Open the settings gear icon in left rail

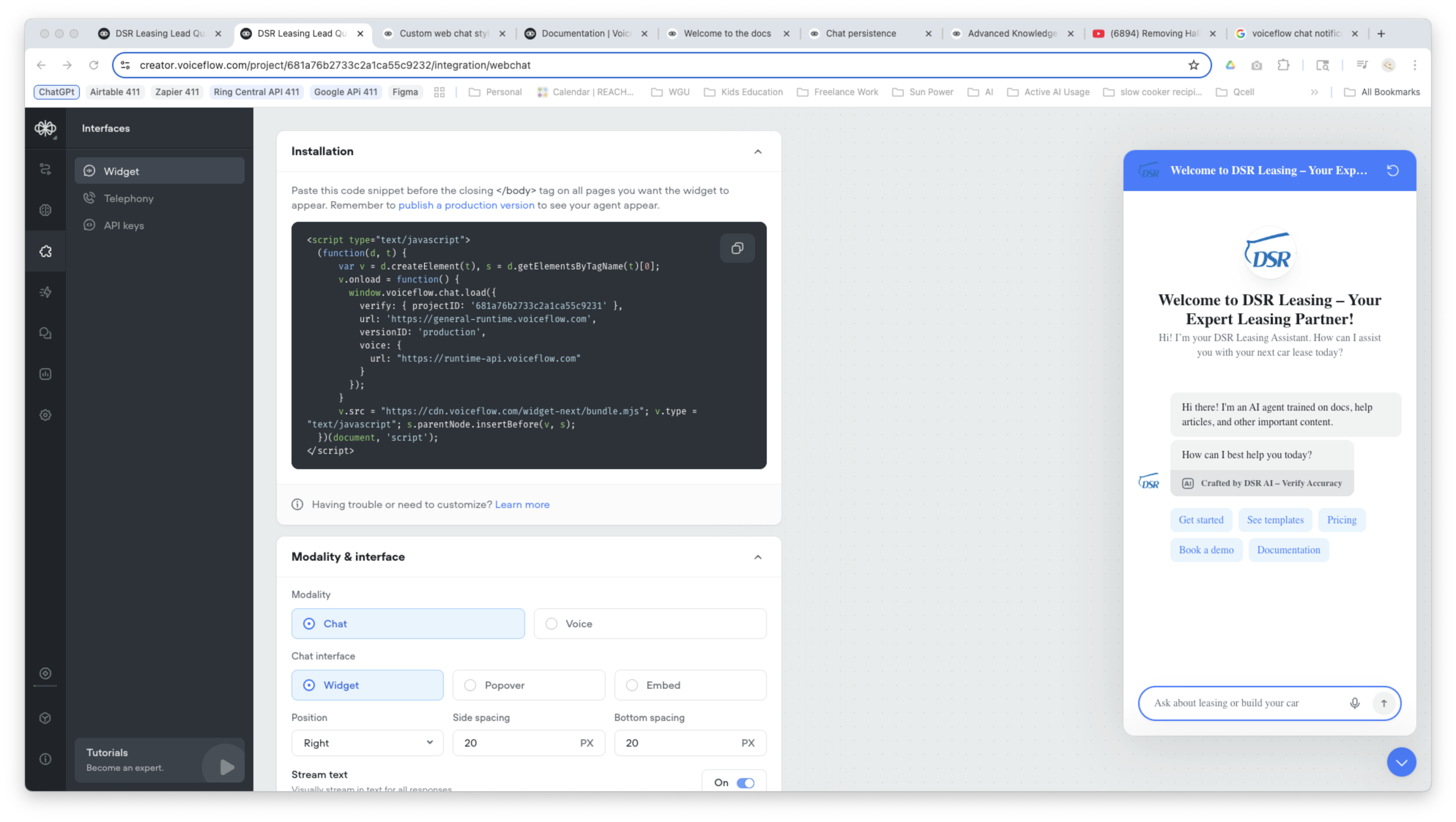tap(45, 415)
